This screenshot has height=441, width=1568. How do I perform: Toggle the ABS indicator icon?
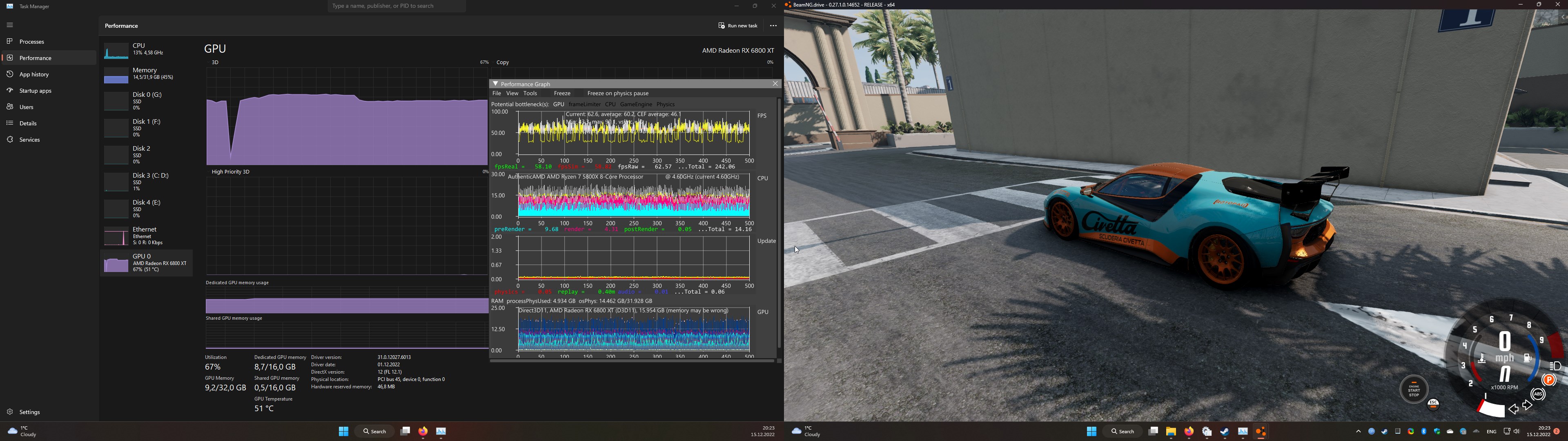[1538, 394]
